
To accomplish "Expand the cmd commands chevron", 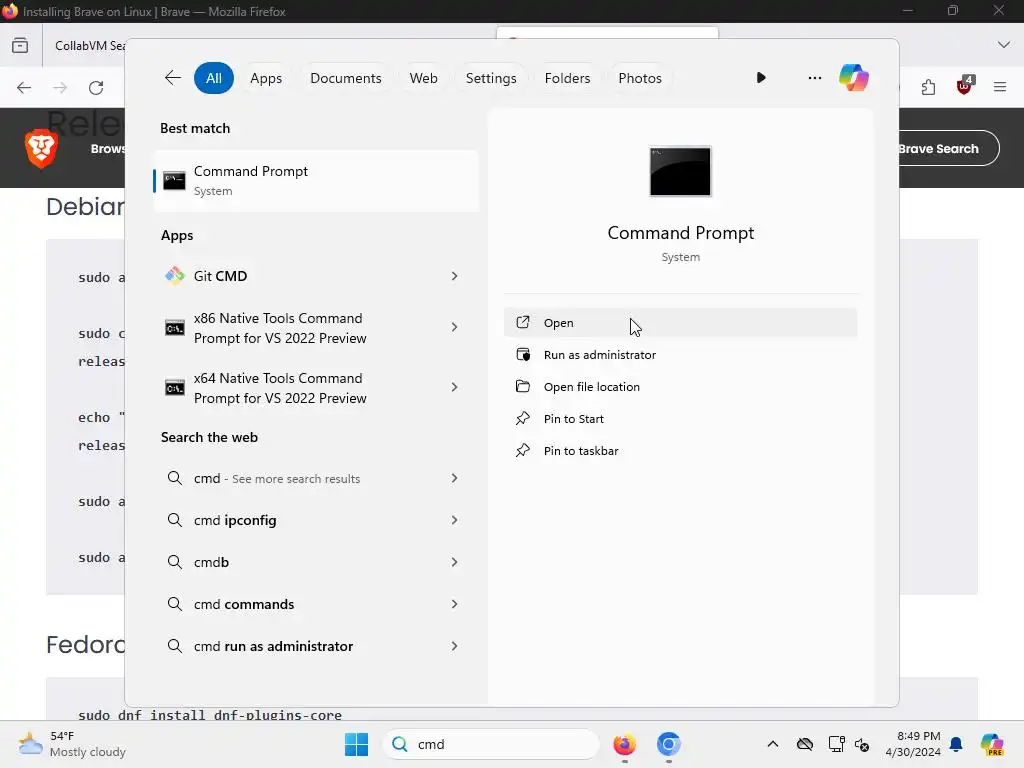I will point(455,604).
